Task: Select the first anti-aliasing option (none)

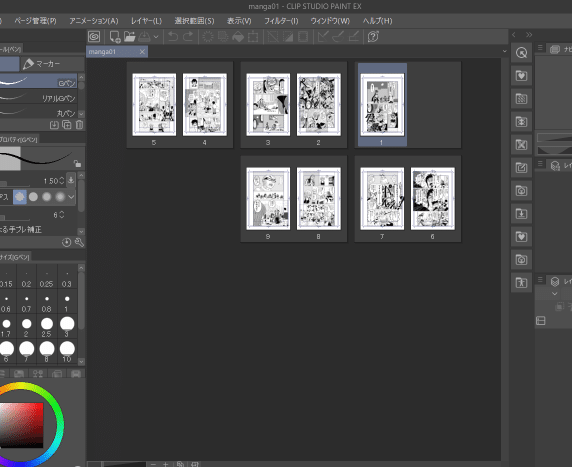Action: click(20, 197)
